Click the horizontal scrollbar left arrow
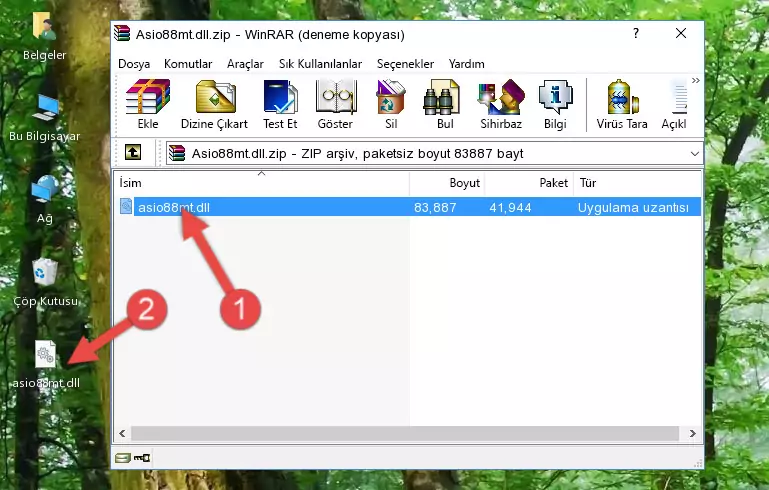The height and width of the screenshot is (490, 769). pyautogui.click(x=122, y=433)
